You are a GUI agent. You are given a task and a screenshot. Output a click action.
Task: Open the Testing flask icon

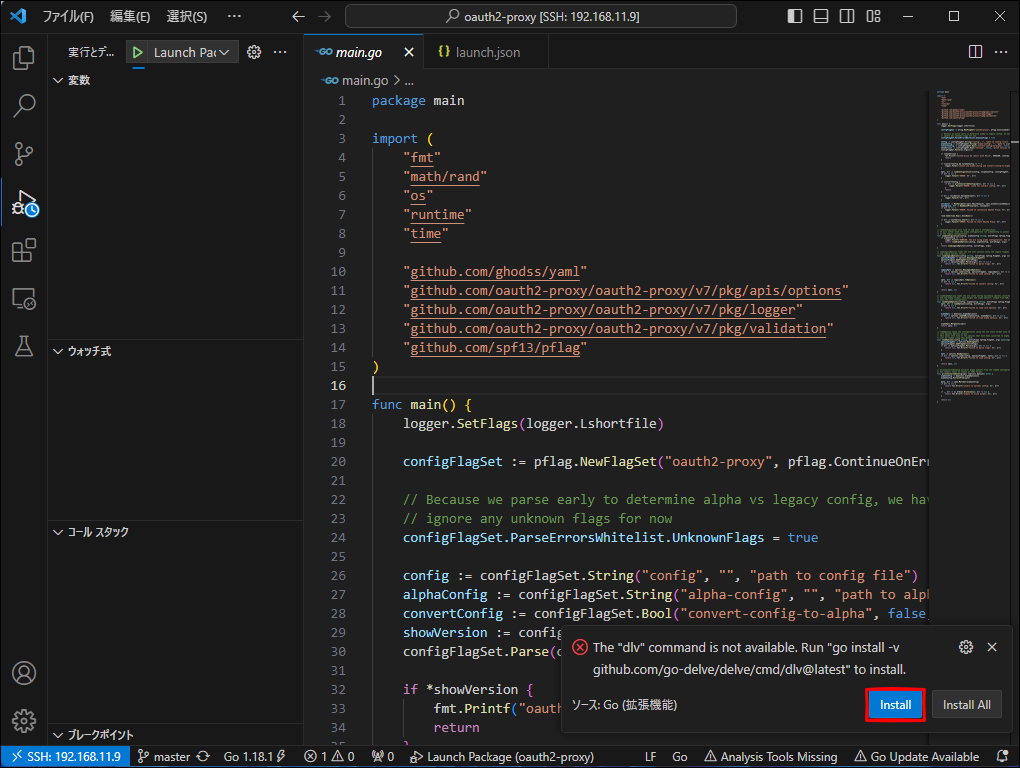click(x=23, y=346)
